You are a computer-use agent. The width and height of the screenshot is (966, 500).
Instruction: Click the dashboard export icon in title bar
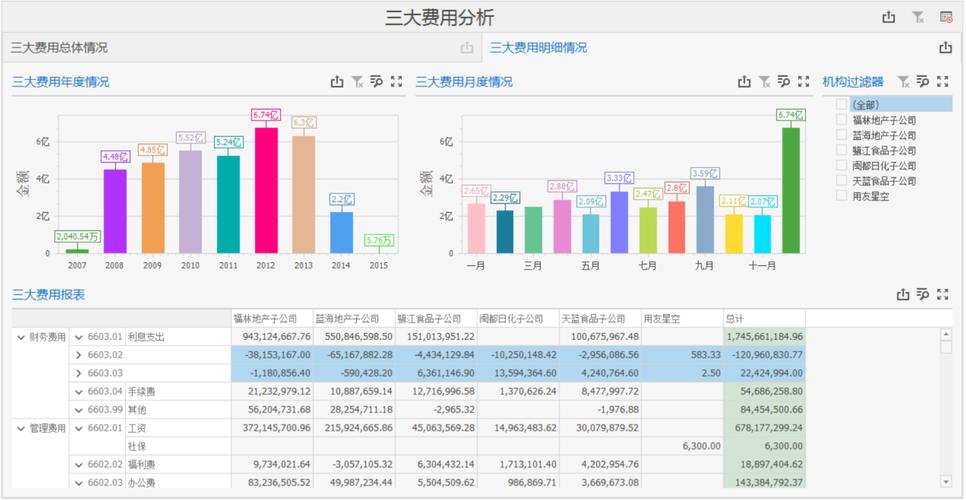click(888, 17)
